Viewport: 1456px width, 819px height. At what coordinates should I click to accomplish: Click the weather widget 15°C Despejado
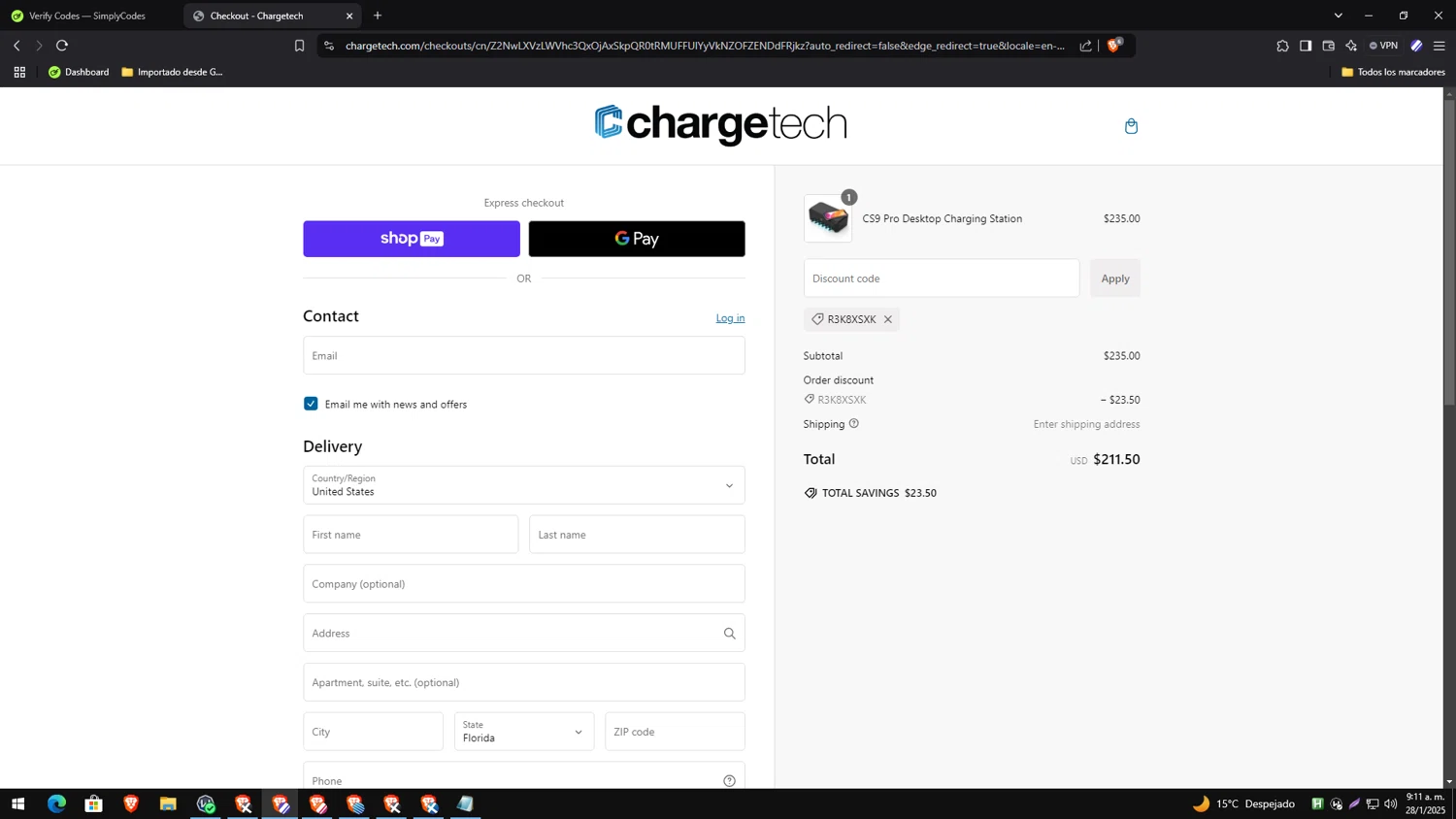(1243, 803)
